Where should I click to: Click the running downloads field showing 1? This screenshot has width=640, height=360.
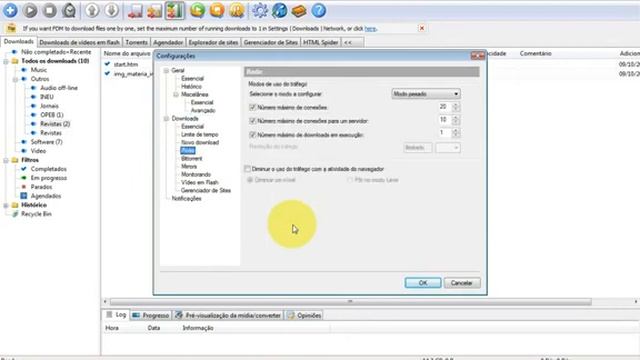444,133
